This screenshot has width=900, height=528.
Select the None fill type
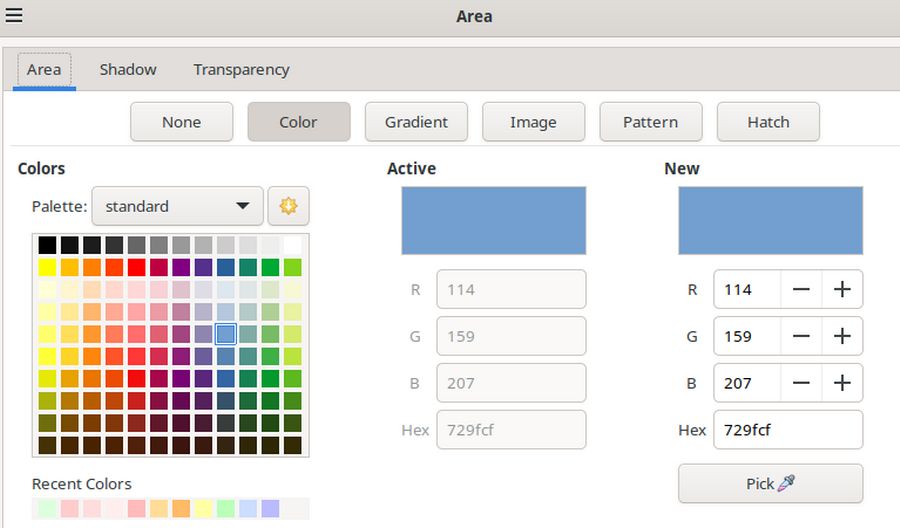[x=181, y=122]
